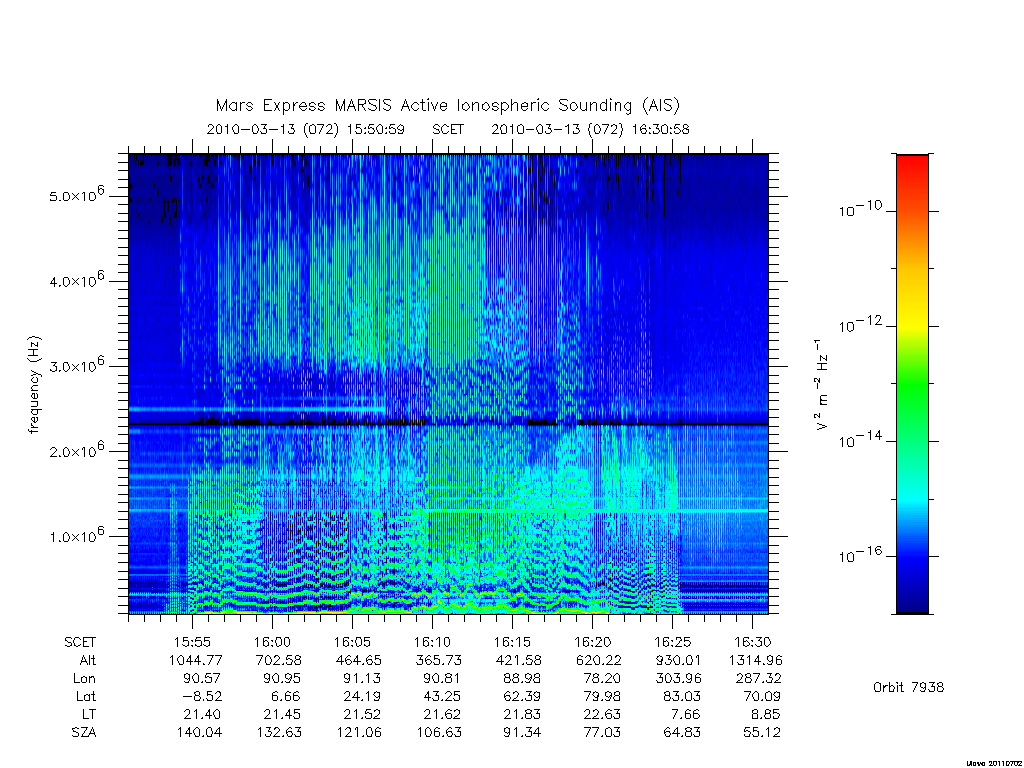The width and height of the screenshot is (1024, 768).
Task: Click the plot title 'Mars Express MARSIS Active Ionospheric Sounding (AIS)'
Action: click(447, 106)
